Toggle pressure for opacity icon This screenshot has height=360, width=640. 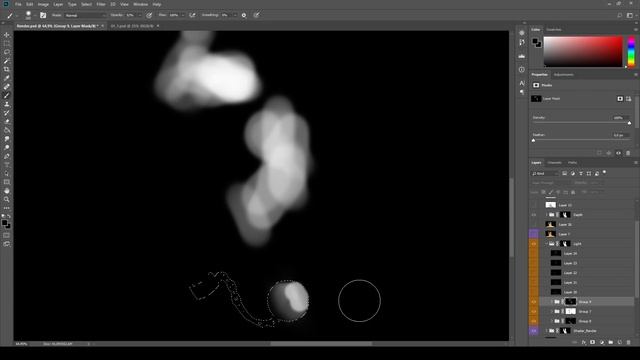pyautogui.click(x=149, y=15)
